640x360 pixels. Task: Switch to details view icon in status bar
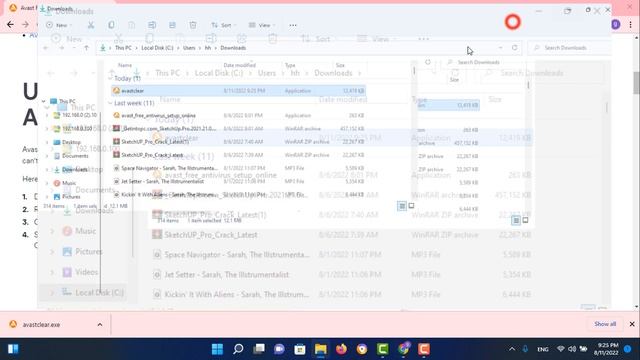[x=402, y=206]
